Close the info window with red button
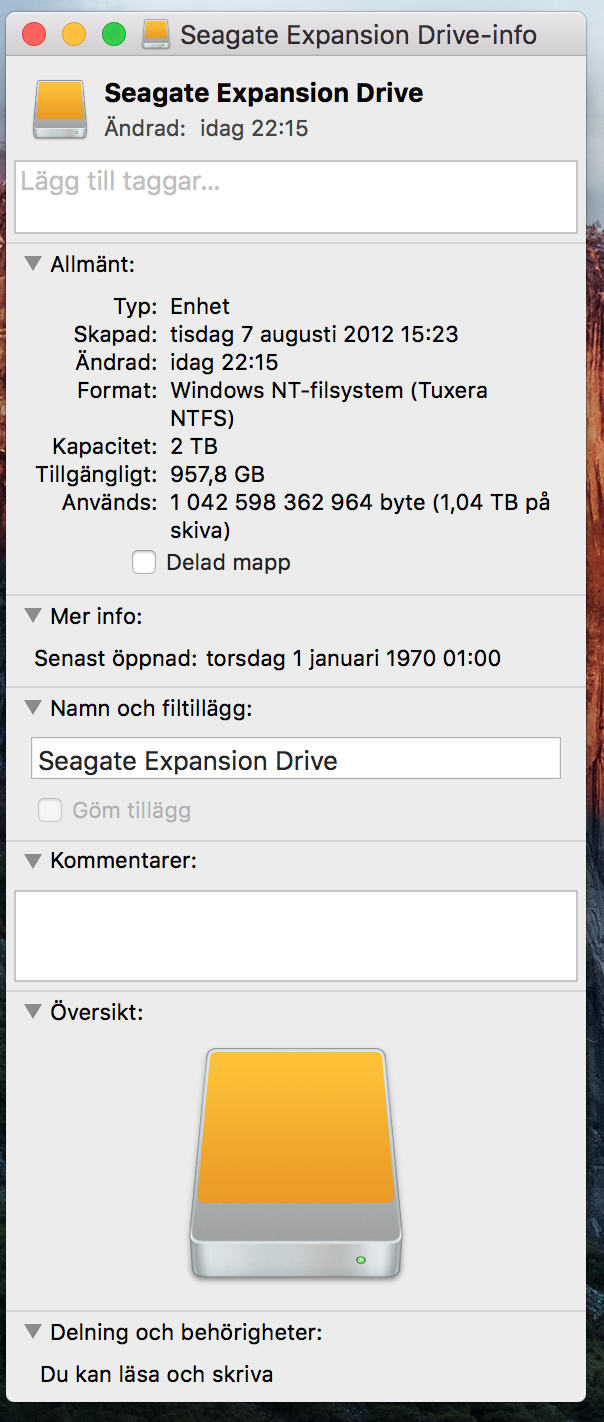The width and height of the screenshot is (604, 1422). (x=34, y=35)
